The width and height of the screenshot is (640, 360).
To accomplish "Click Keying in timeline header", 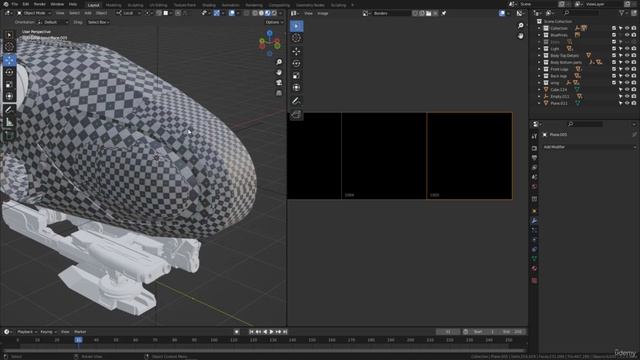I will [48, 332].
